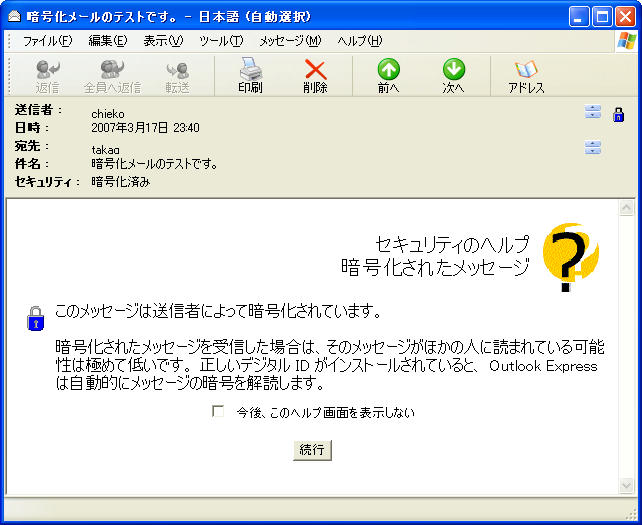Open the ヘルプ (Help) menu

pyautogui.click(x=359, y=41)
